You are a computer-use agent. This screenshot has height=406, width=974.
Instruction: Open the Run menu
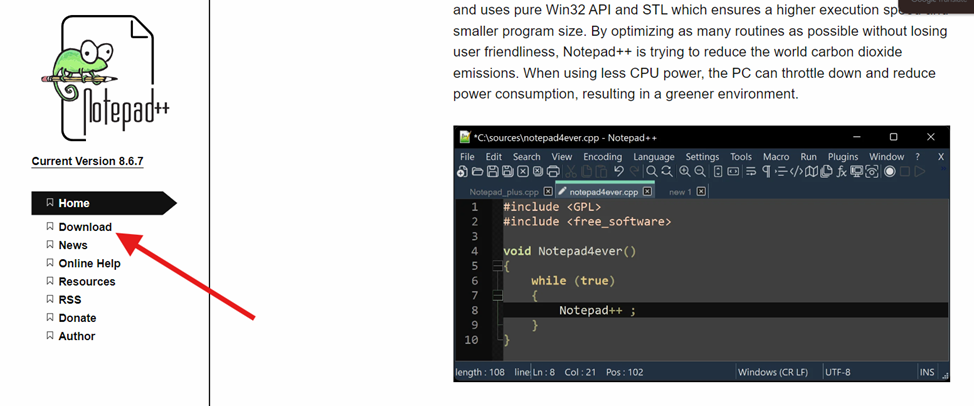tap(808, 156)
